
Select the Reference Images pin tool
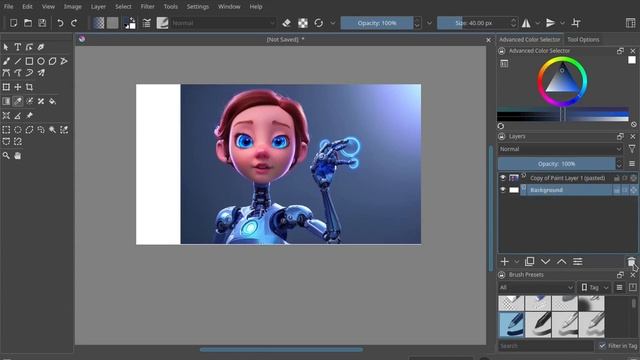coord(29,116)
